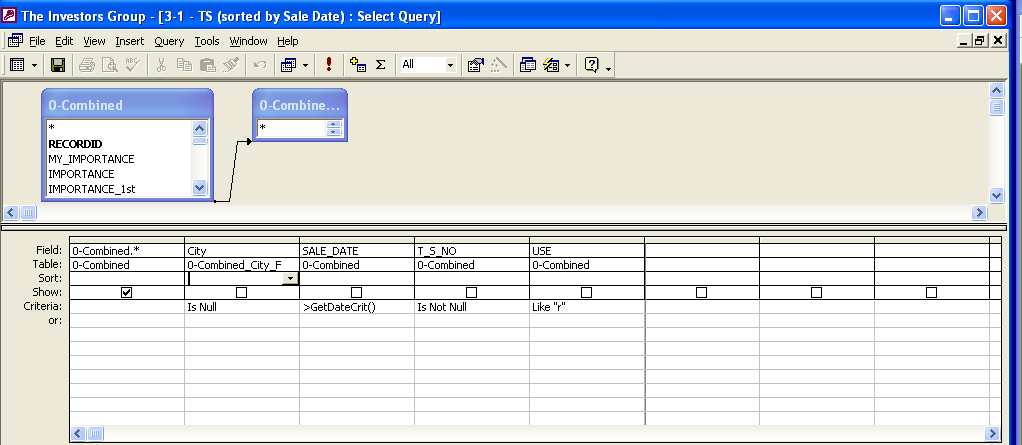Open the query Properties icon
Screen dimensions: 1022x445
coord(476,65)
